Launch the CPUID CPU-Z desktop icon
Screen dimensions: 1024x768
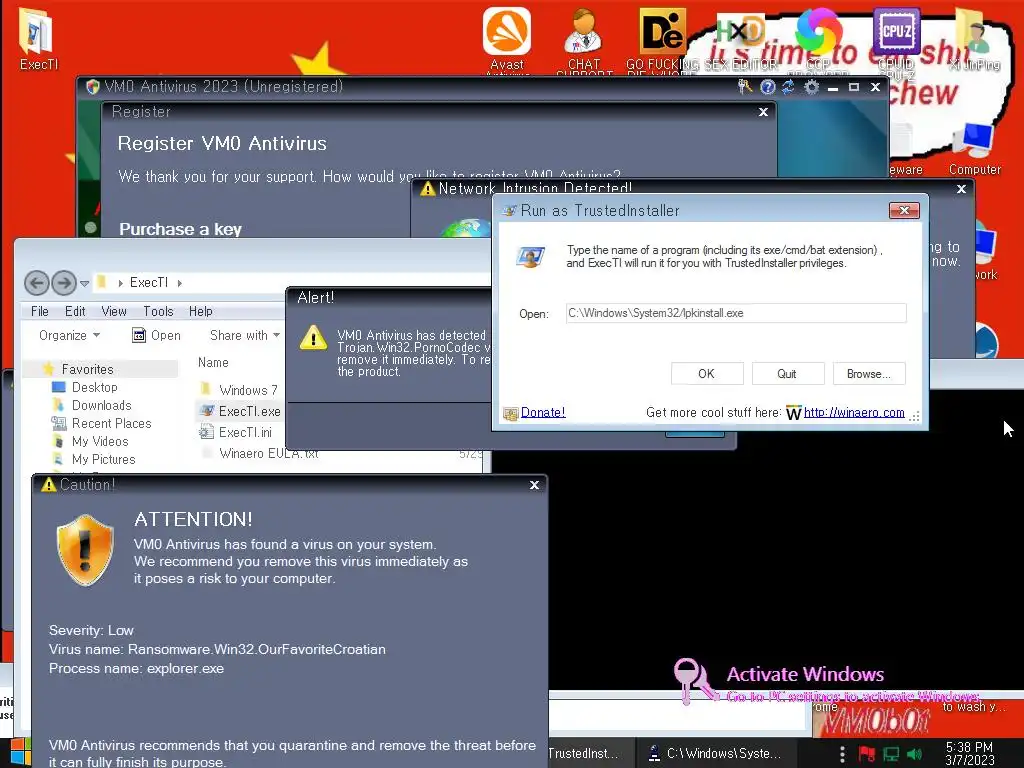pos(896,39)
